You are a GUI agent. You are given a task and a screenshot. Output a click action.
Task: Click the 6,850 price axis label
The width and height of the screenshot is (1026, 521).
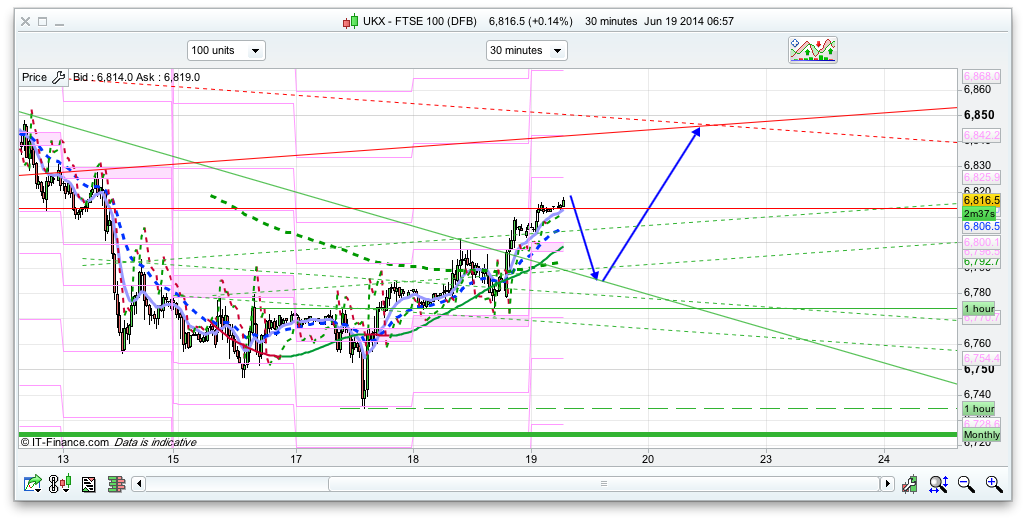(x=979, y=115)
